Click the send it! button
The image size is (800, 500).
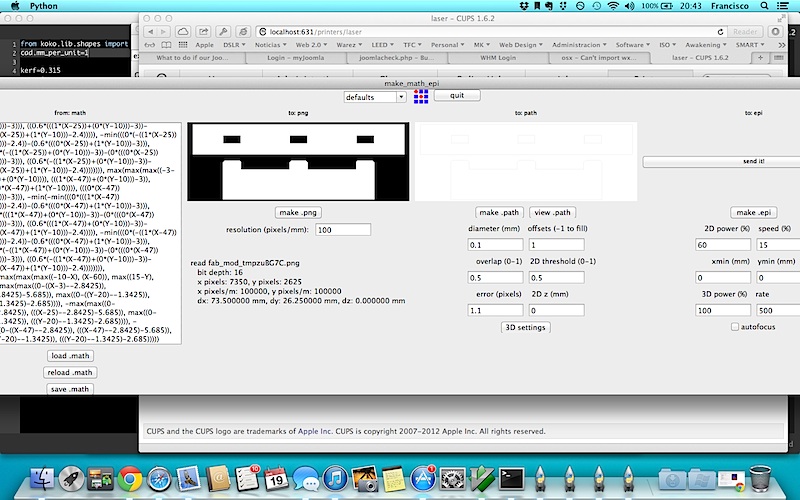(721, 161)
